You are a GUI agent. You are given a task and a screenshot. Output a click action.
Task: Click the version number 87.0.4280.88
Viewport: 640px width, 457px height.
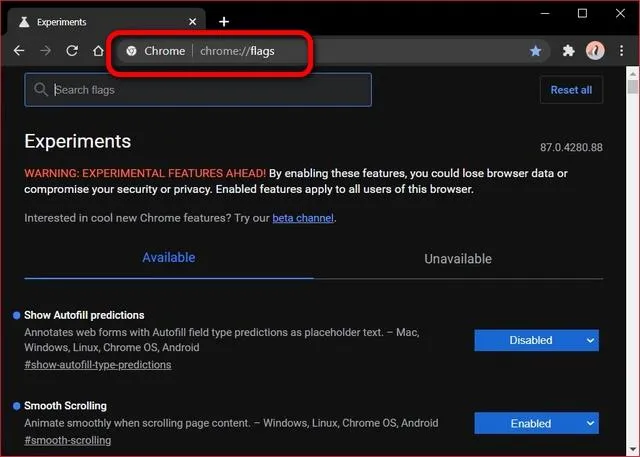click(x=571, y=147)
